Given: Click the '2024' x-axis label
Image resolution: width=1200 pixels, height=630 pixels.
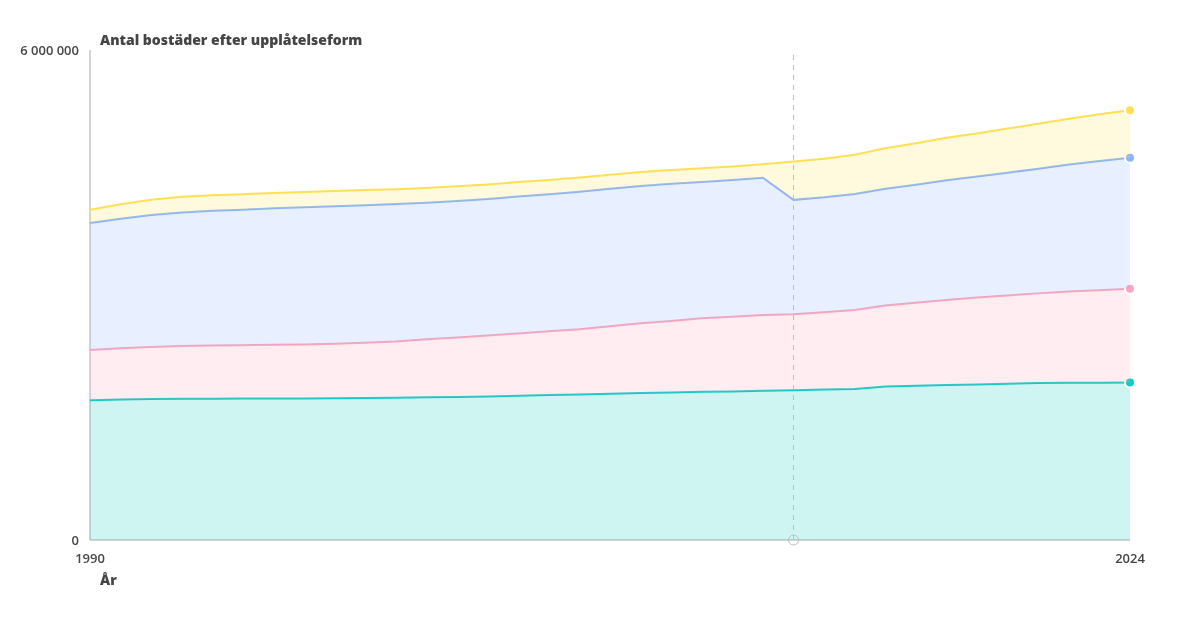Looking at the screenshot, I should 1130,559.
